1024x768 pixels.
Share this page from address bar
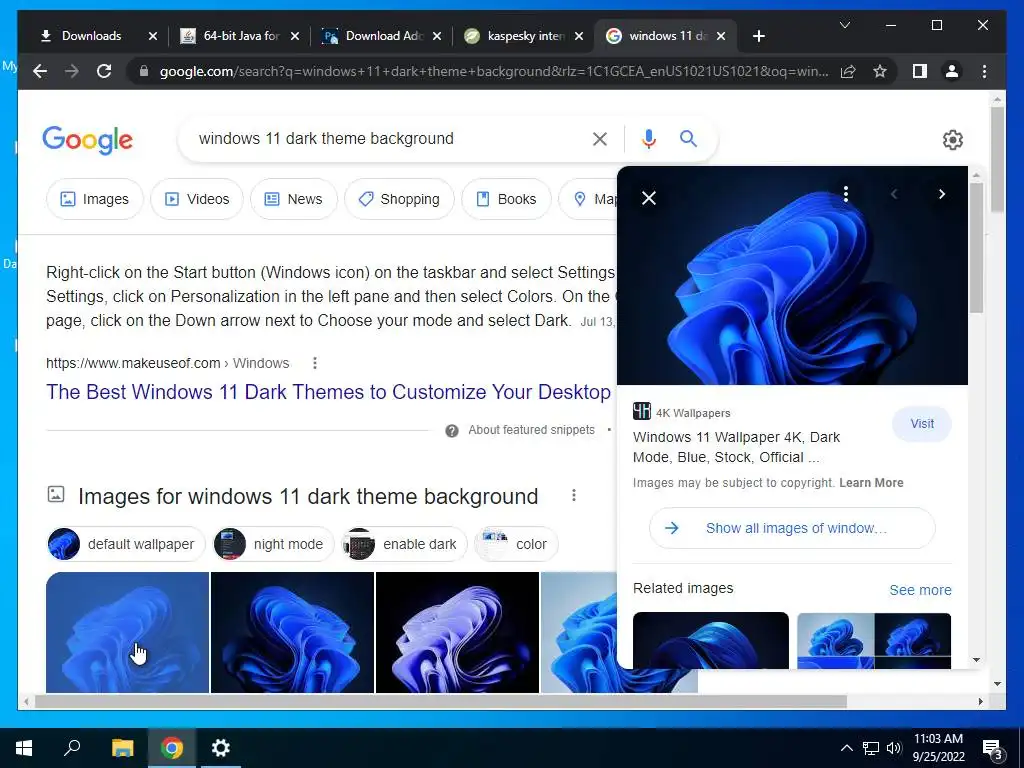[848, 71]
